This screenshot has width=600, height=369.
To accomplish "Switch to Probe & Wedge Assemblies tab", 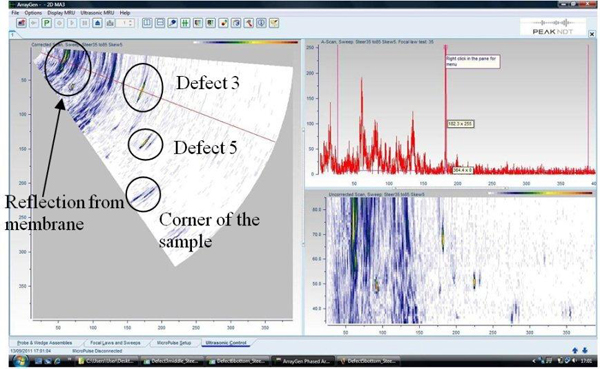I will 44,343.
